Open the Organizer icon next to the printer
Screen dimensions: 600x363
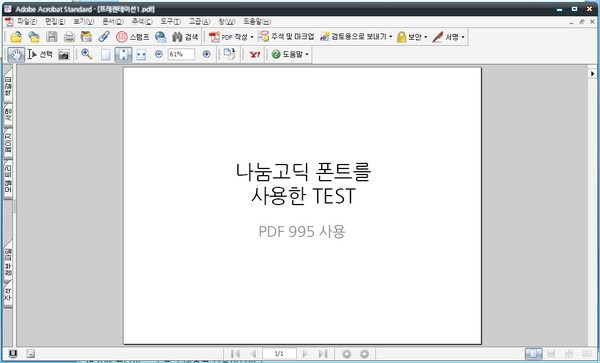coord(86,37)
